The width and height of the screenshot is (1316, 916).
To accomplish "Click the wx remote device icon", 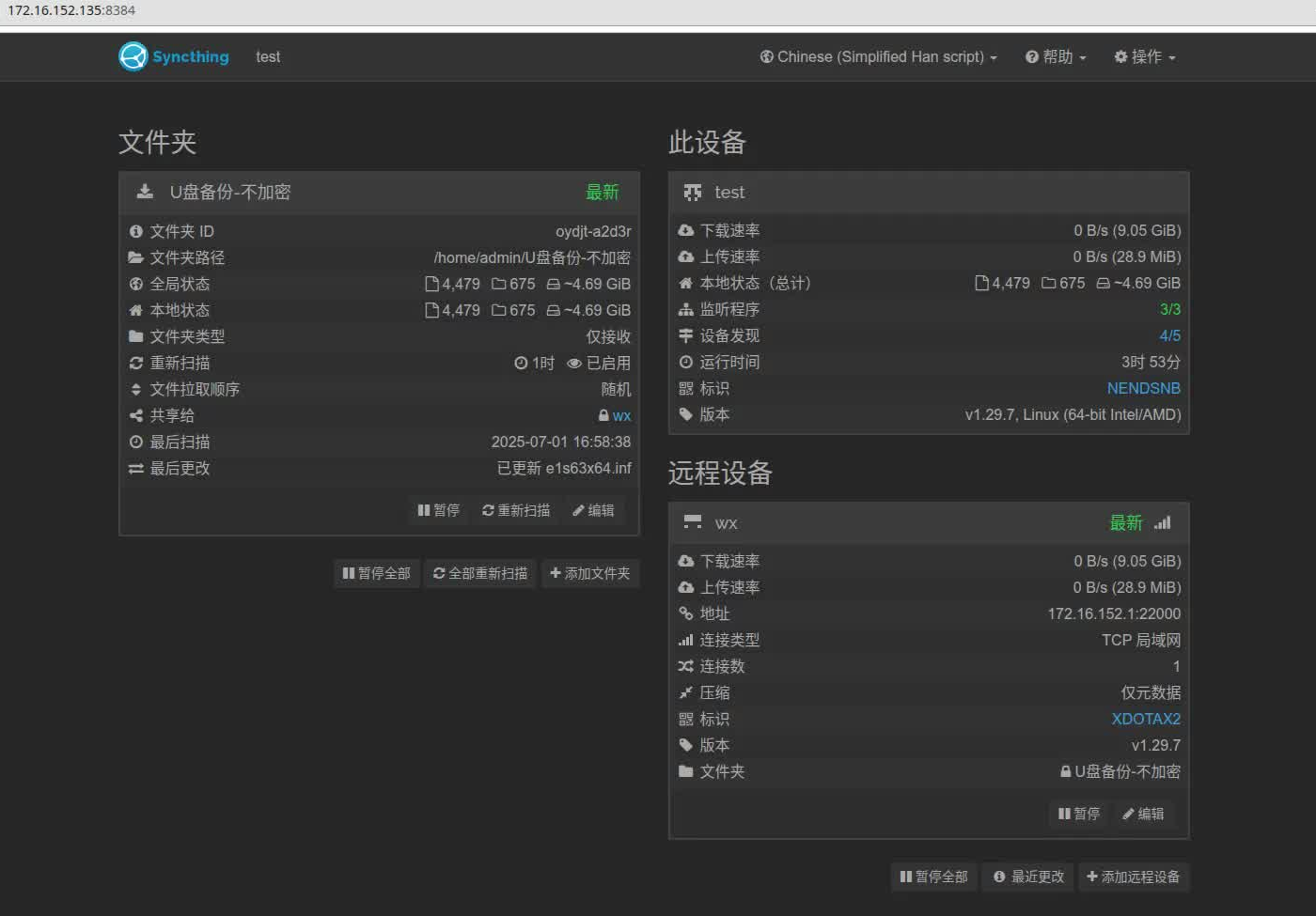I will click(693, 522).
